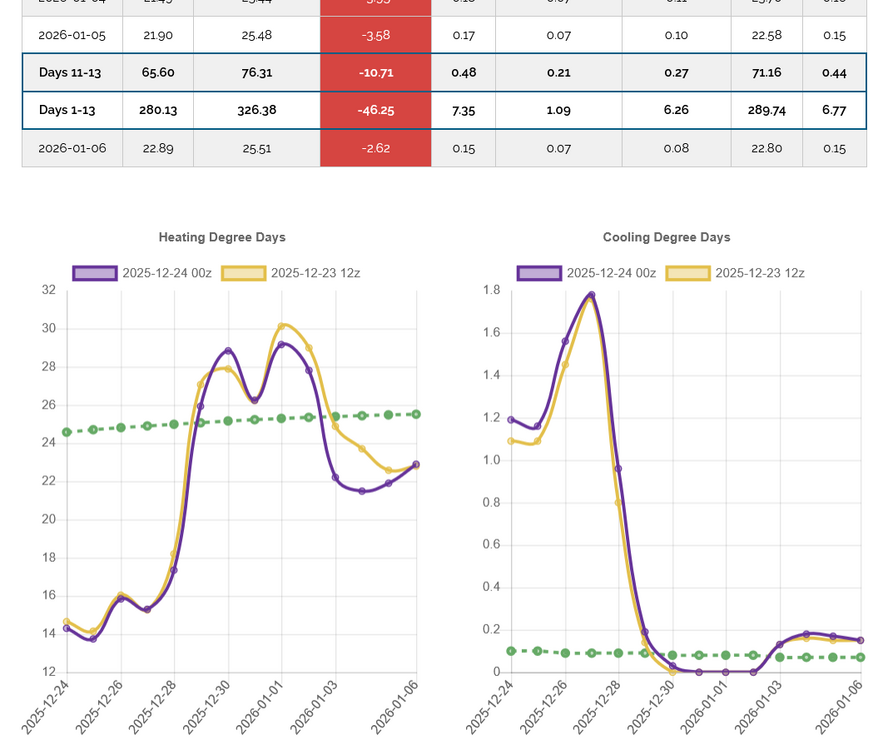Toggle the 2025-12-24 00z label in Cooling legend

(611, 273)
